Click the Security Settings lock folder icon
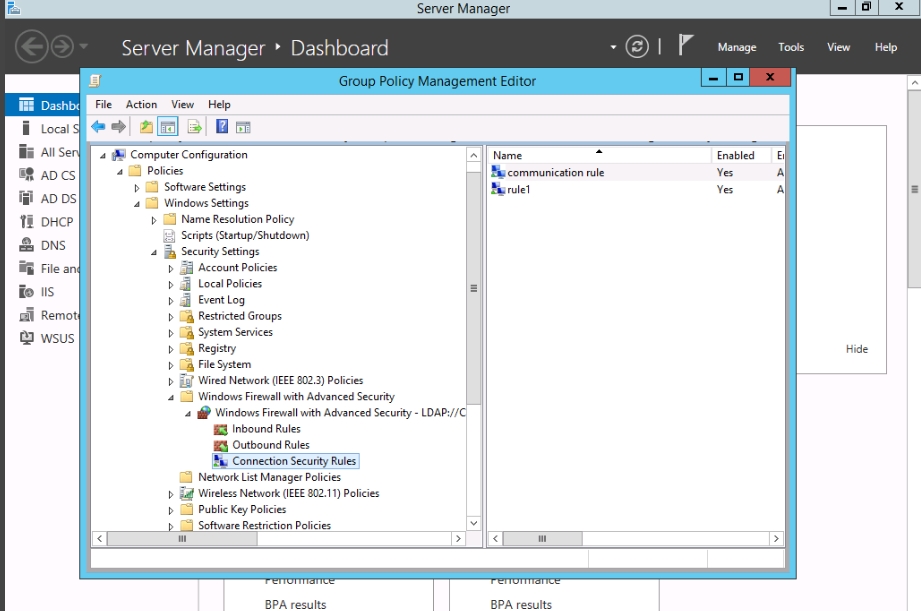 [170, 252]
